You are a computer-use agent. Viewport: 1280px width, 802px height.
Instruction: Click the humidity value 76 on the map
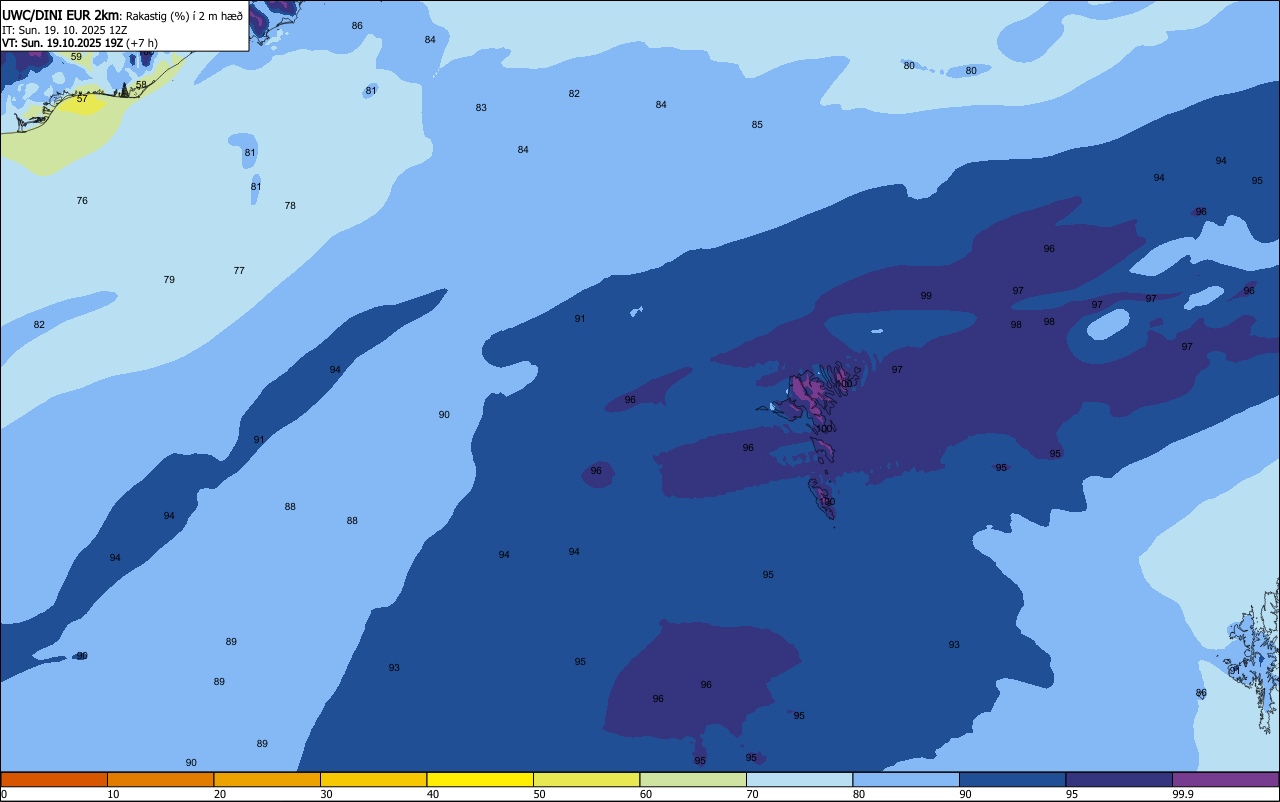tap(82, 201)
